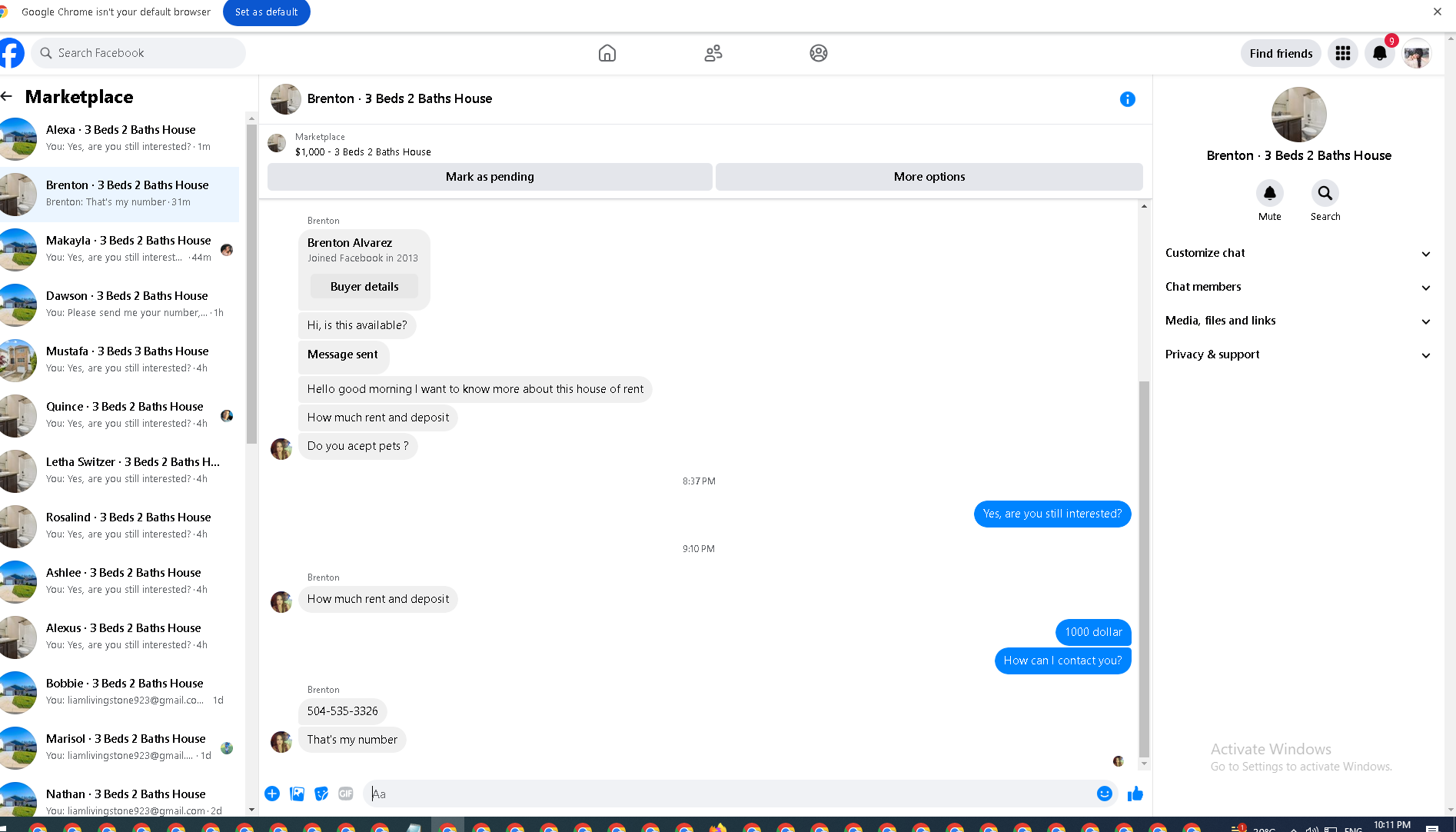Close the default browser notification bar
The height and width of the screenshot is (832, 1456).
pos(1438,12)
